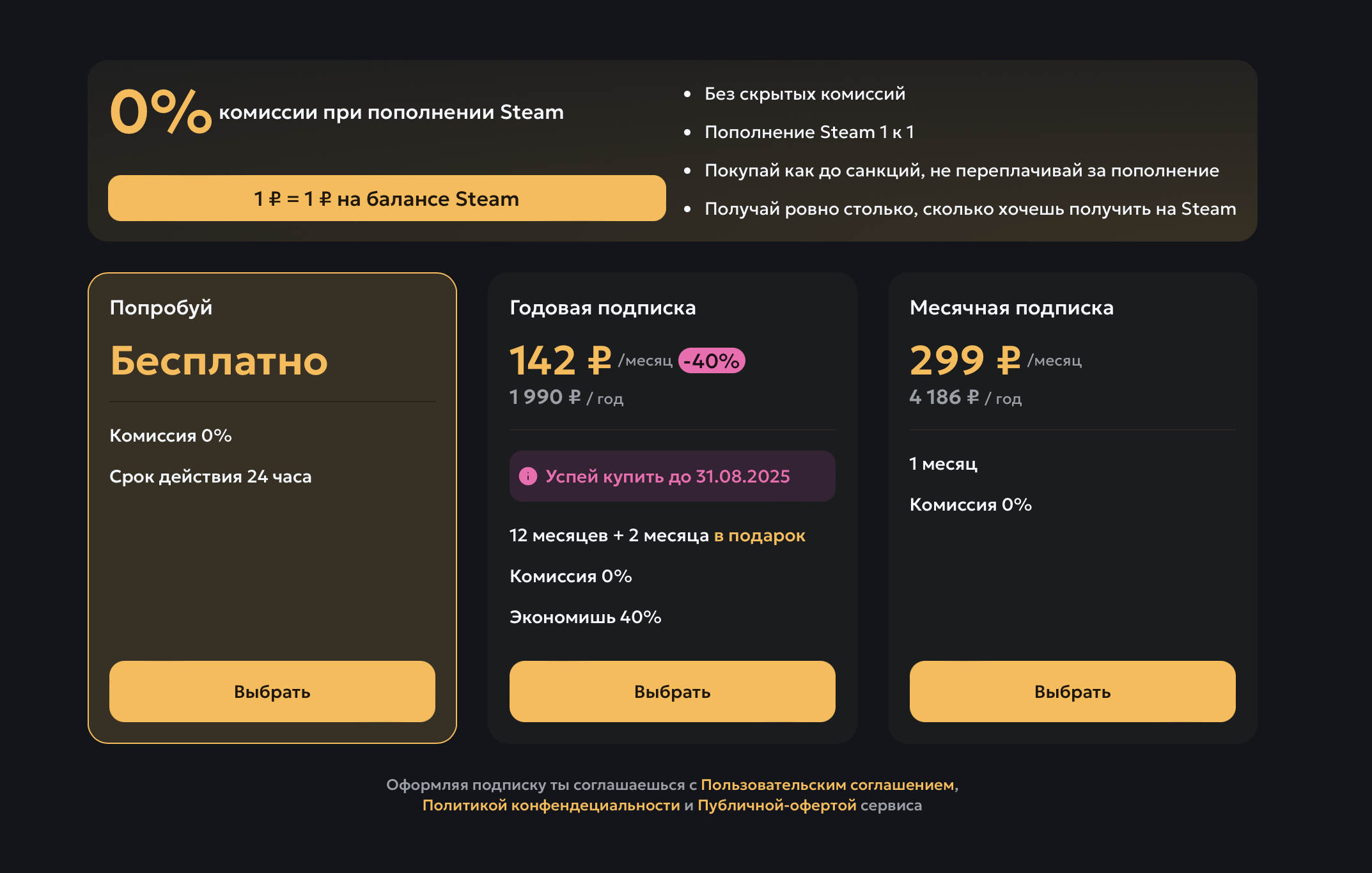Click the pink -40% discount badge

(712, 360)
